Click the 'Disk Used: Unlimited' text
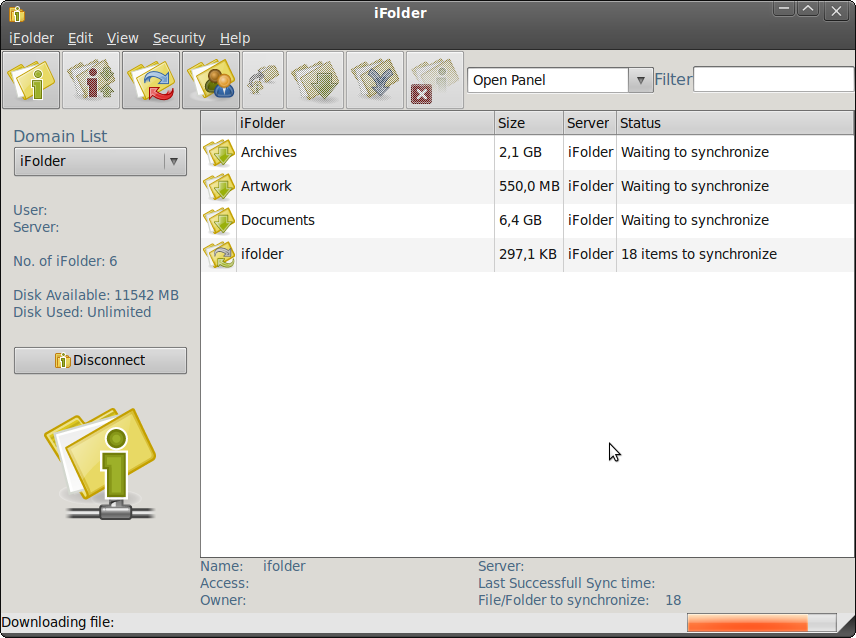This screenshot has height=638, width=856. click(82, 312)
